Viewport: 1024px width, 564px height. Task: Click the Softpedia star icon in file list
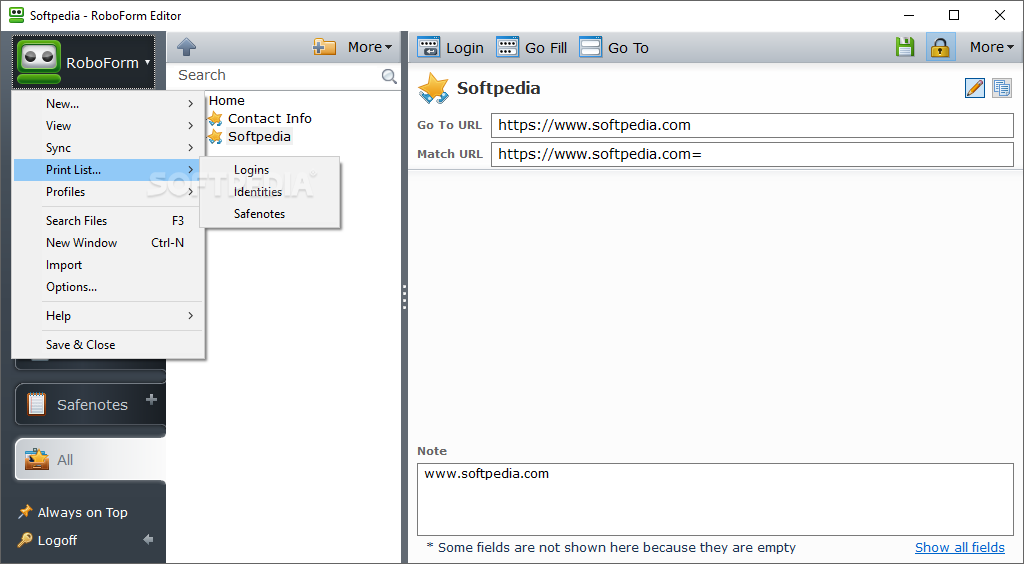(x=215, y=136)
